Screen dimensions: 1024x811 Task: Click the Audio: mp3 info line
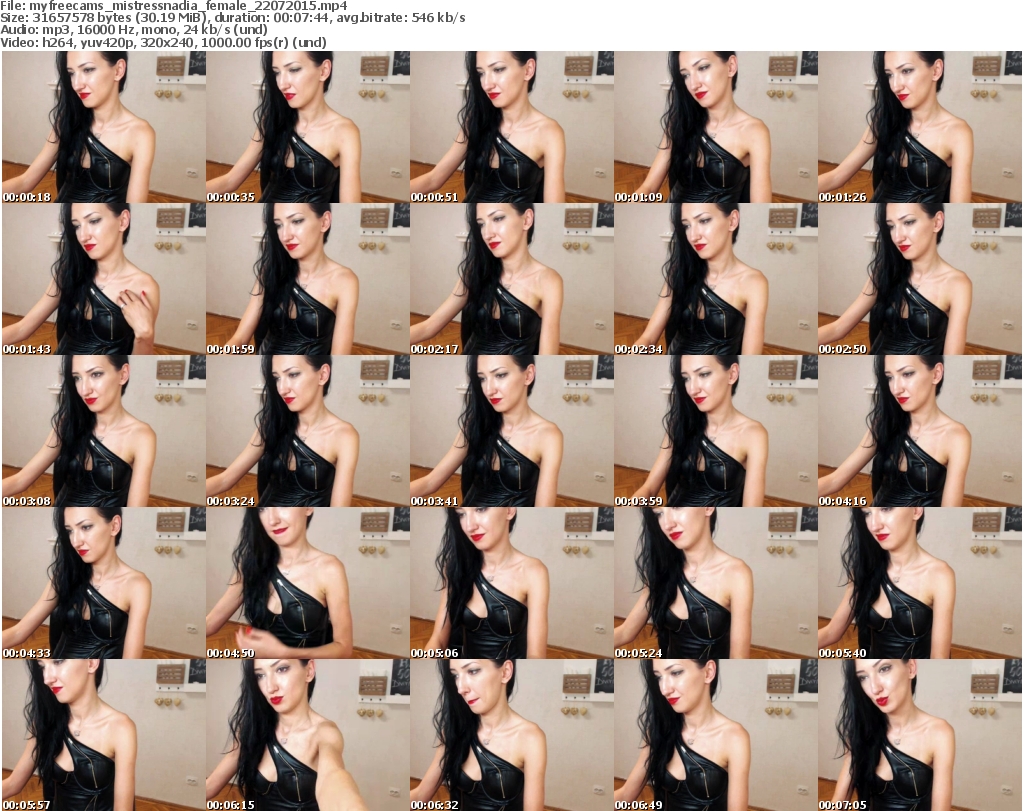coord(134,30)
